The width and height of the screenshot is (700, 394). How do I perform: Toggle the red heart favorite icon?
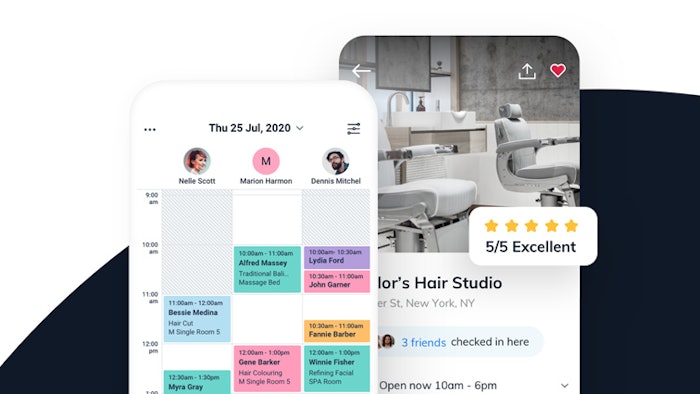pos(558,71)
